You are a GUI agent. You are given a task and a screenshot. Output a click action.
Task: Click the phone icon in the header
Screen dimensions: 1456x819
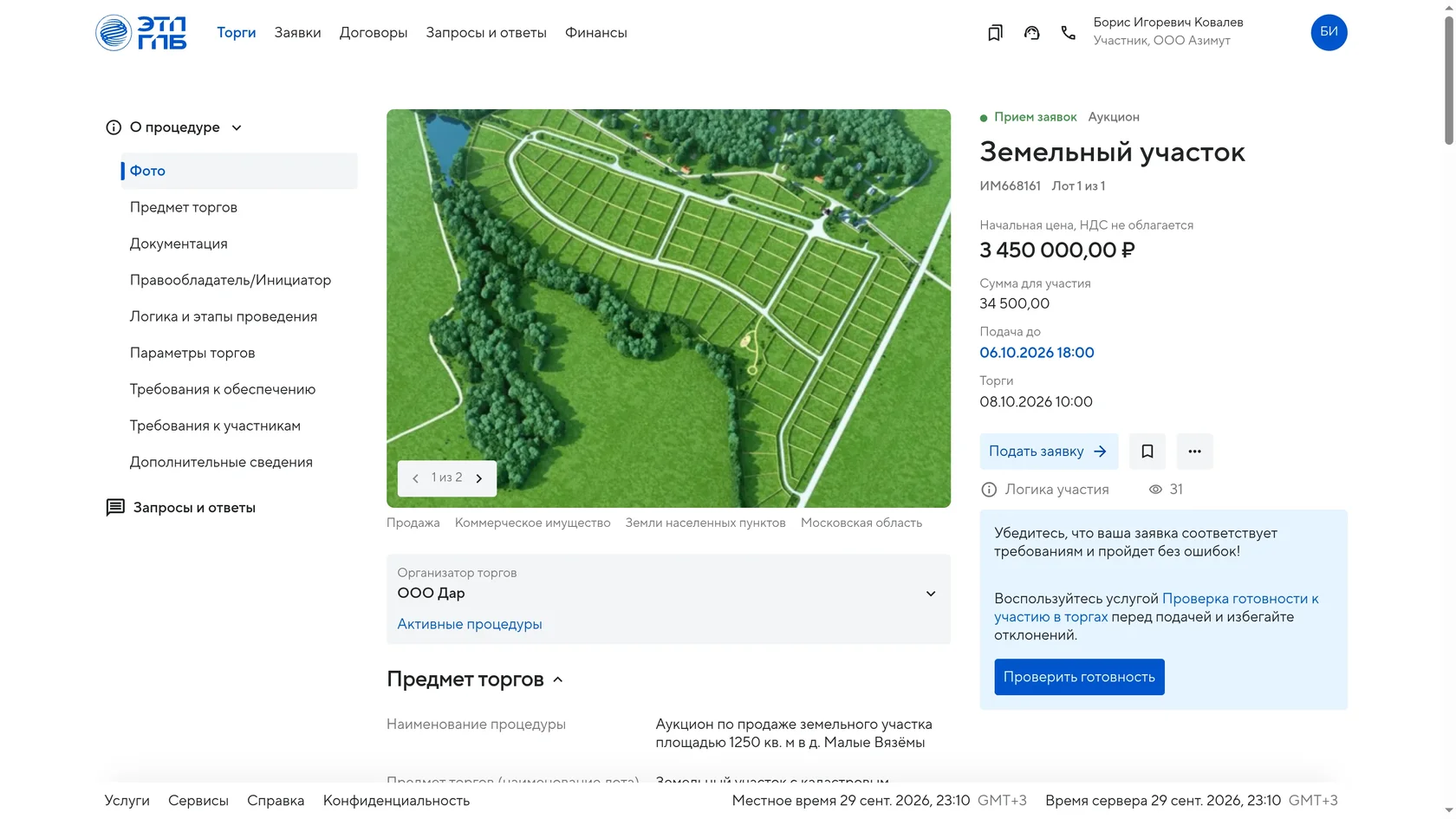[1068, 33]
